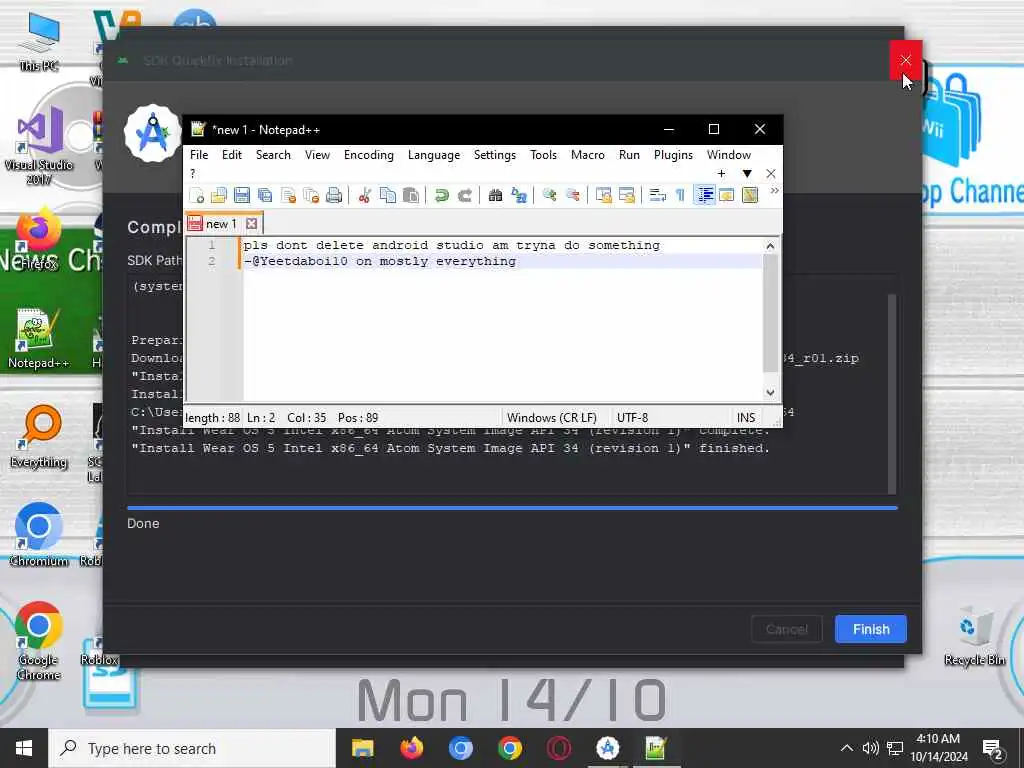The image size is (1024, 768).
Task: Click 'Windows (CR LF)' in status bar
Action: tap(552, 418)
